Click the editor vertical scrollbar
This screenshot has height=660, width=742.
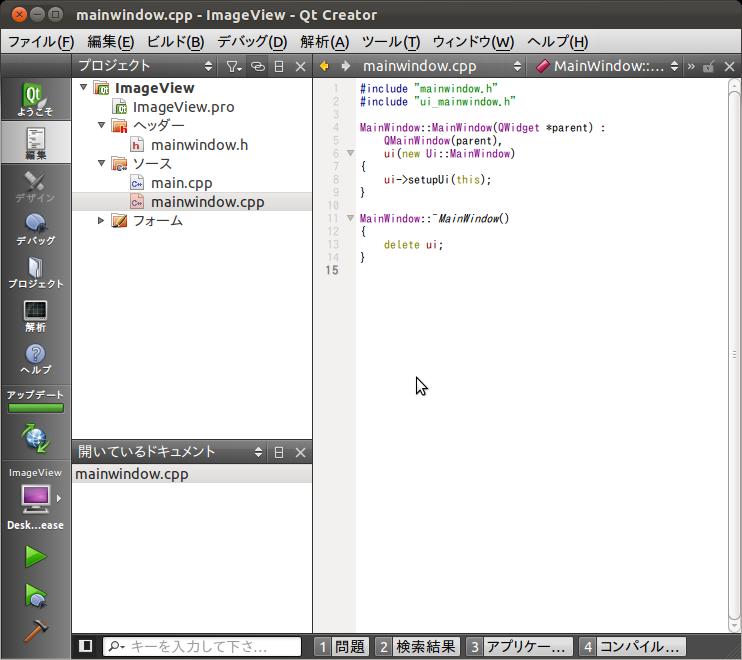point(734,355)
